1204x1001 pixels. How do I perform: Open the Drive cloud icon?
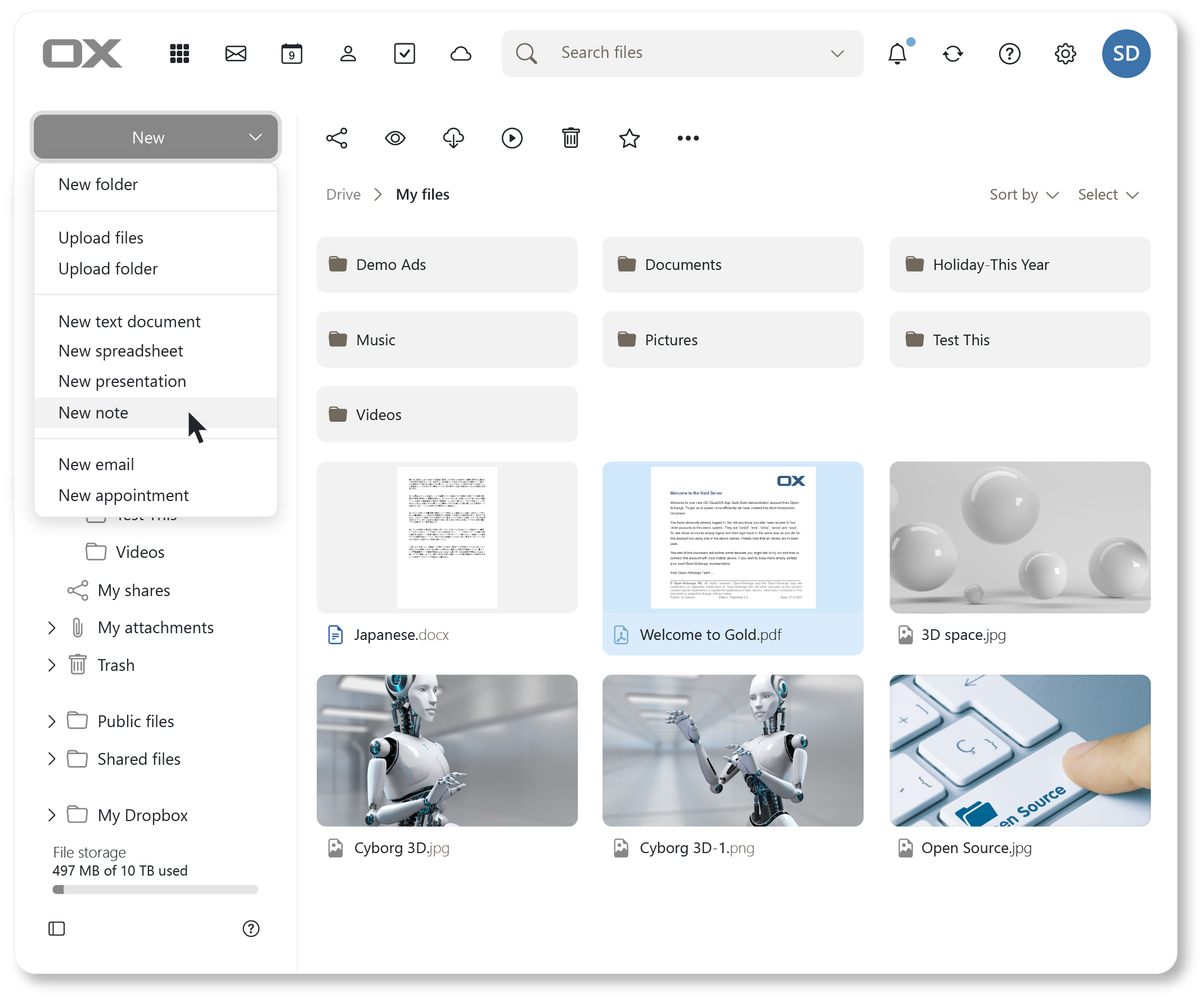coord(460,53)
